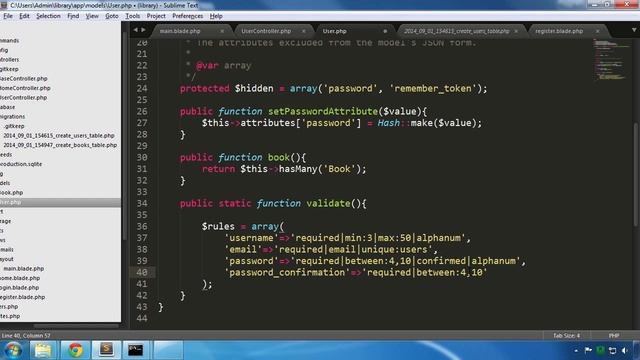The height and width of the screenshot is (360, 640).
Task: Open the Tools menu
Action: click(132, 16)
